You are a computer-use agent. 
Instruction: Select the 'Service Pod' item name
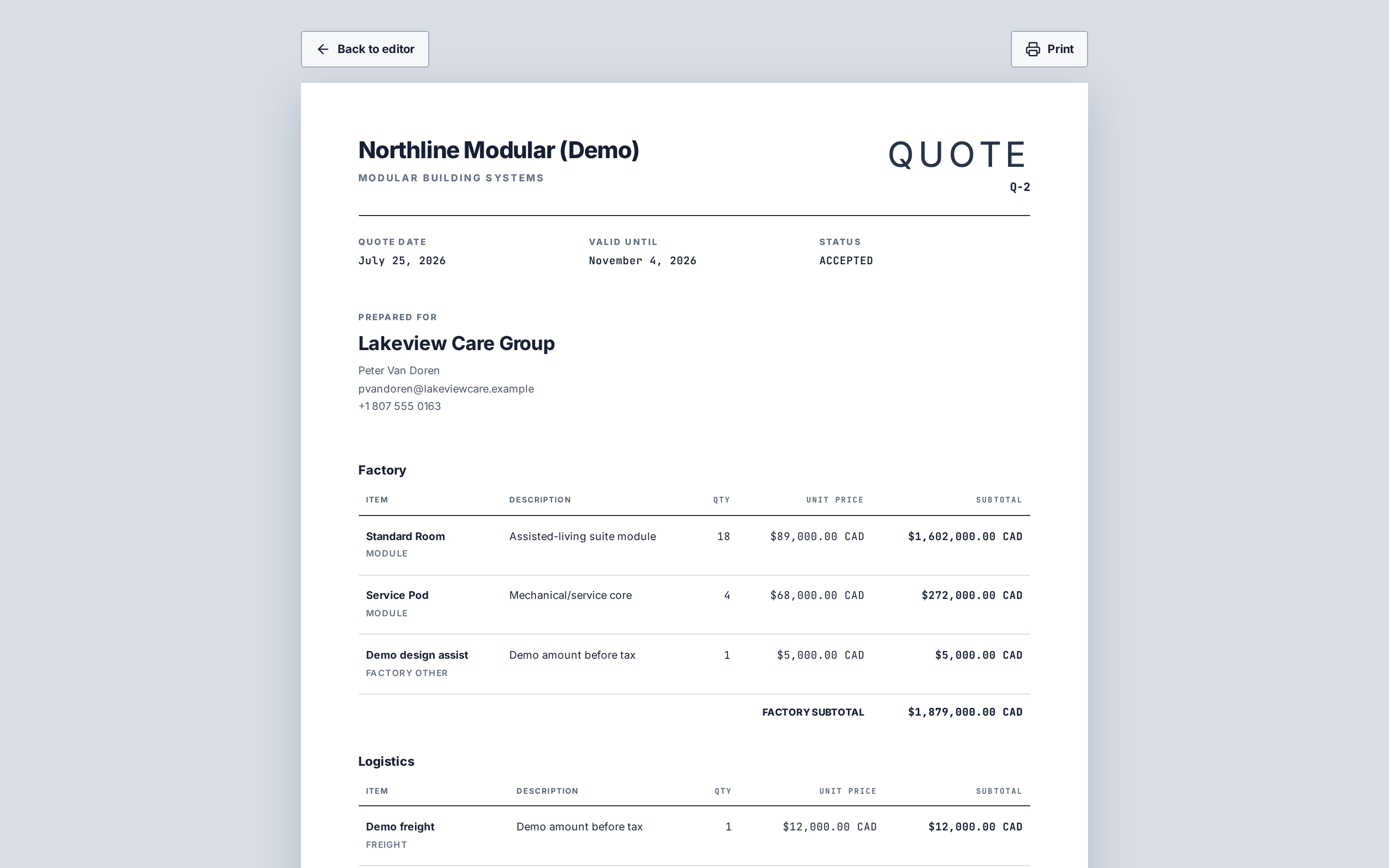397,596
